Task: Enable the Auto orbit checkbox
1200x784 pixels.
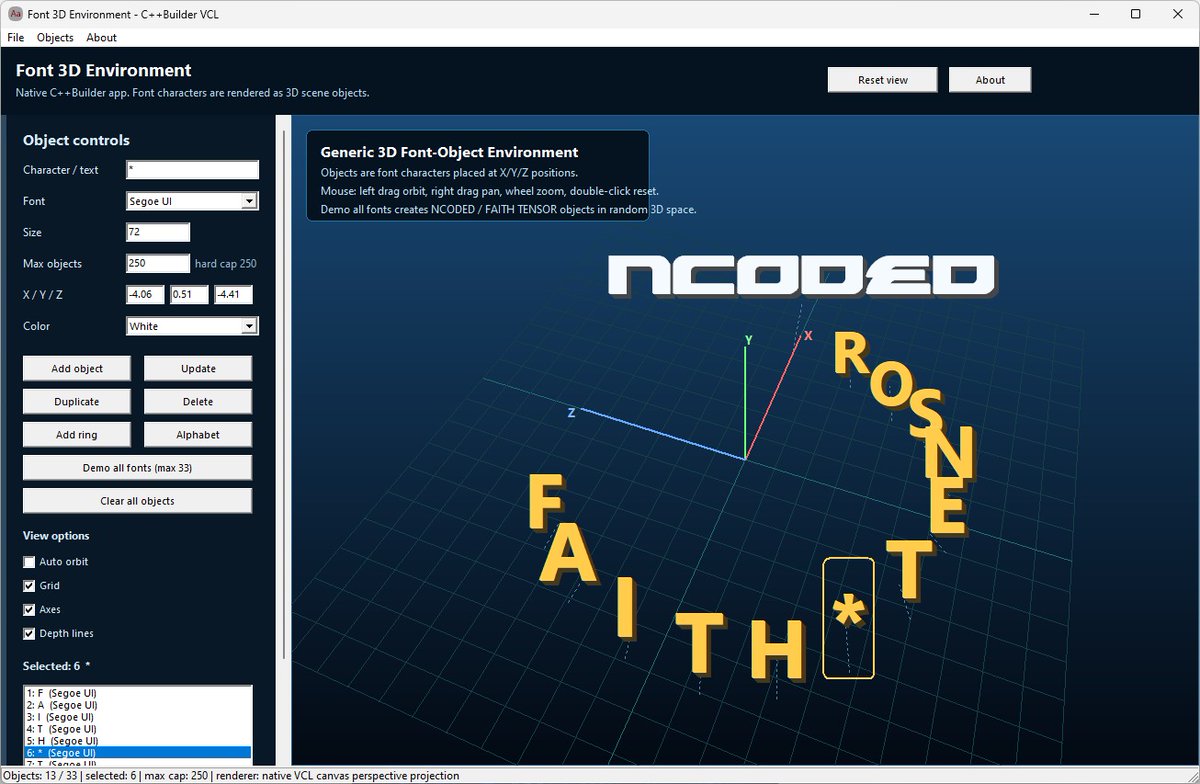Action: [x=29, y=562]
